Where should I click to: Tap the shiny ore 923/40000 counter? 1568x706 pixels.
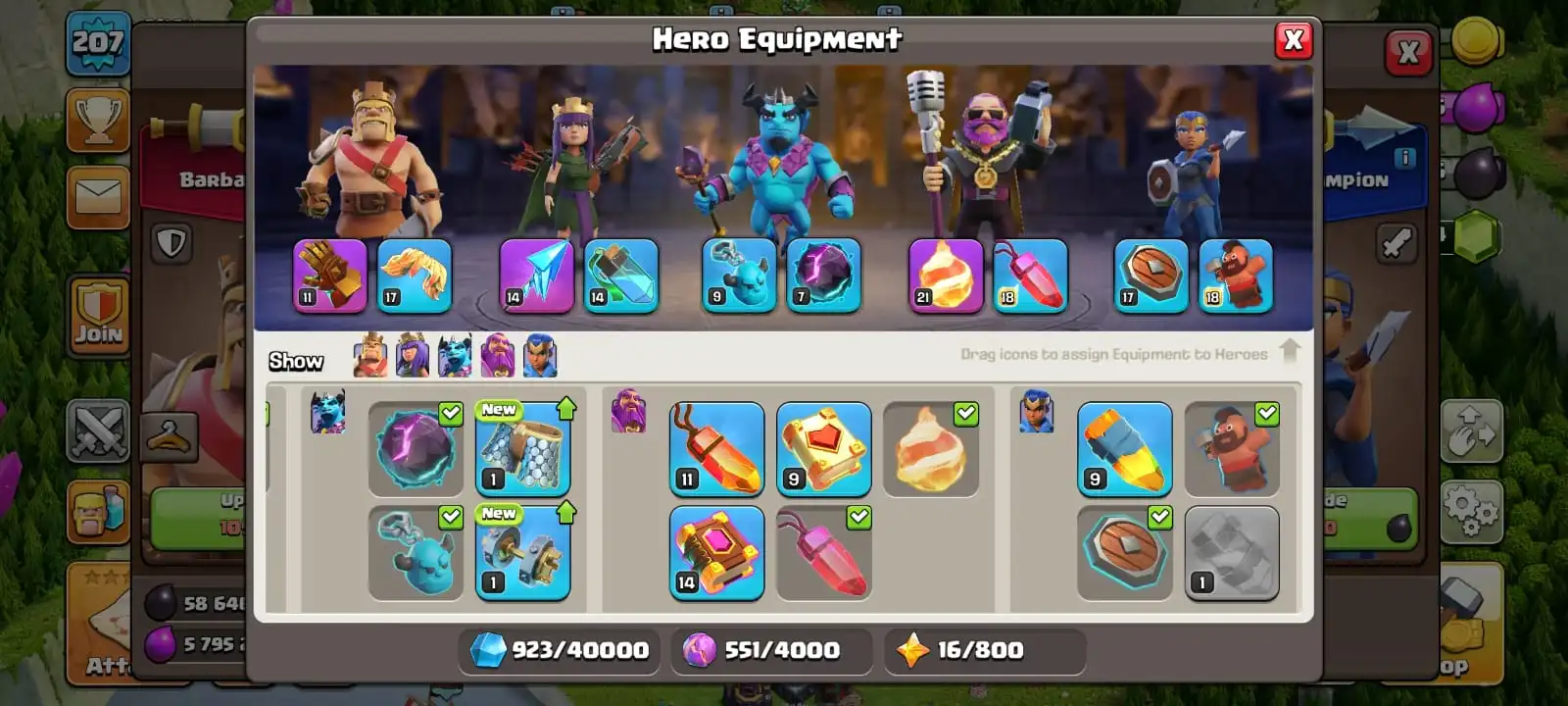560,650
